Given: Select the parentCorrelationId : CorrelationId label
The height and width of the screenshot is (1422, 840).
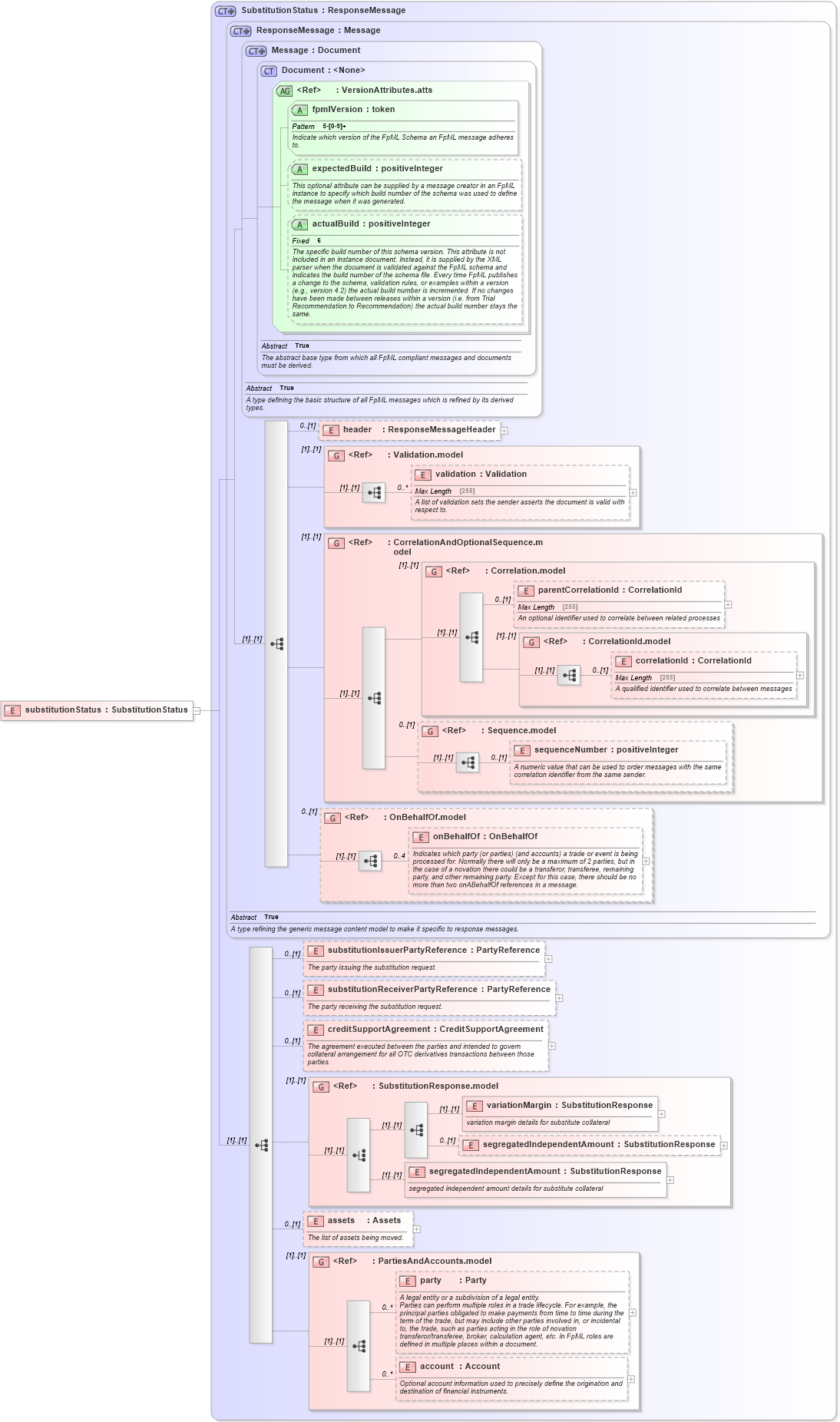Looking at the screenshot, I should tap(610, 590).
